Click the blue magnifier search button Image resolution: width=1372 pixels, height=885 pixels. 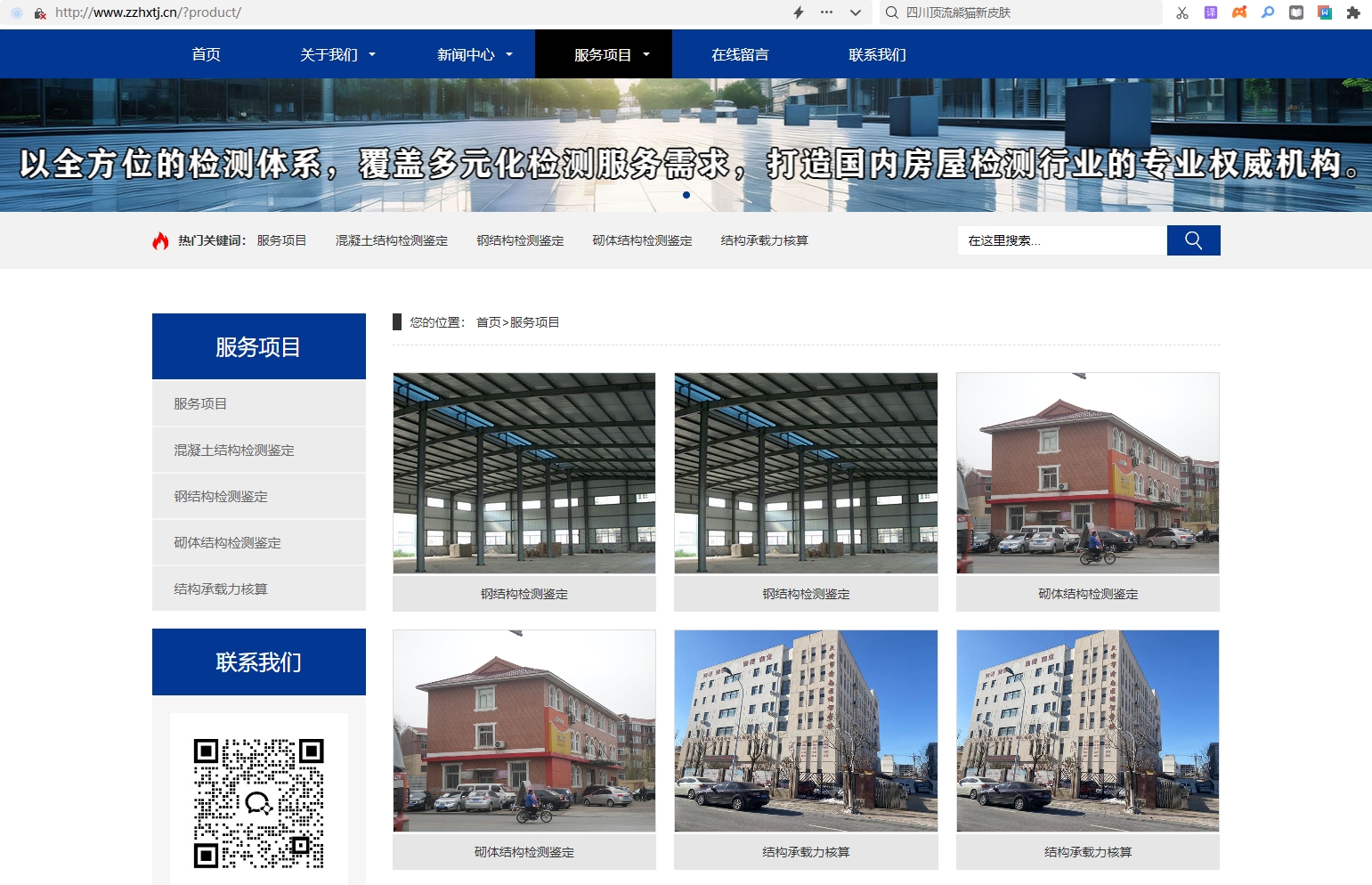(x=1193, y=240)
